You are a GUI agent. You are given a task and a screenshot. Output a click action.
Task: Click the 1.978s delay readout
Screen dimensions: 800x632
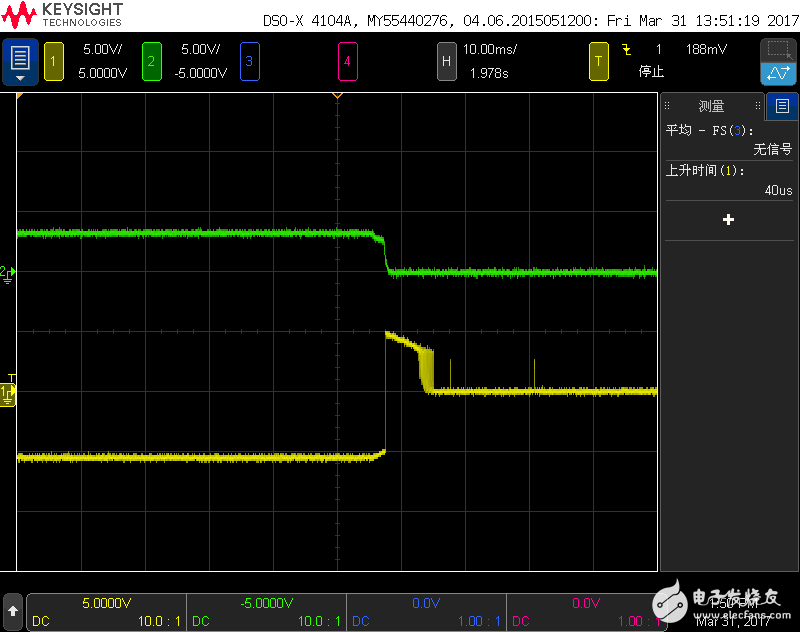click(x=489, y=73)
